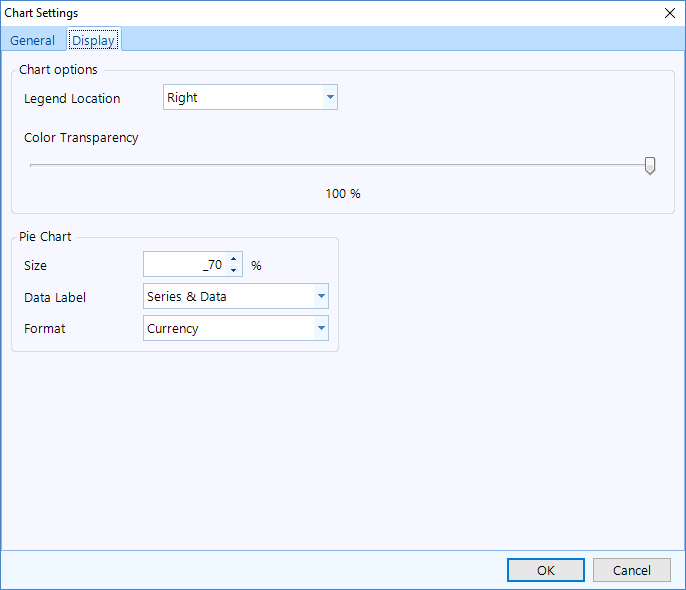Confirm settings with the OK button
The width and height of the screenshot is (686, 590).
(546, 570)
